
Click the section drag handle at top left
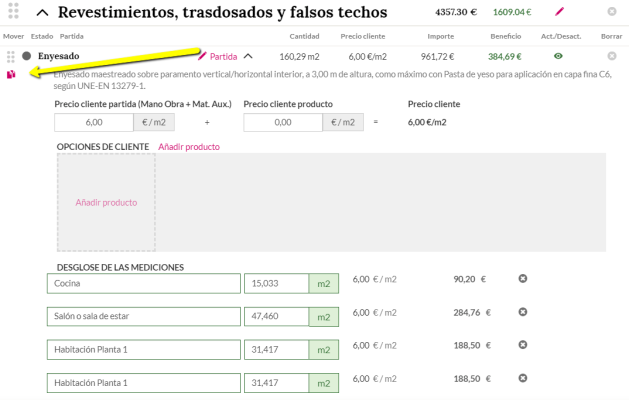coord(13,11)
